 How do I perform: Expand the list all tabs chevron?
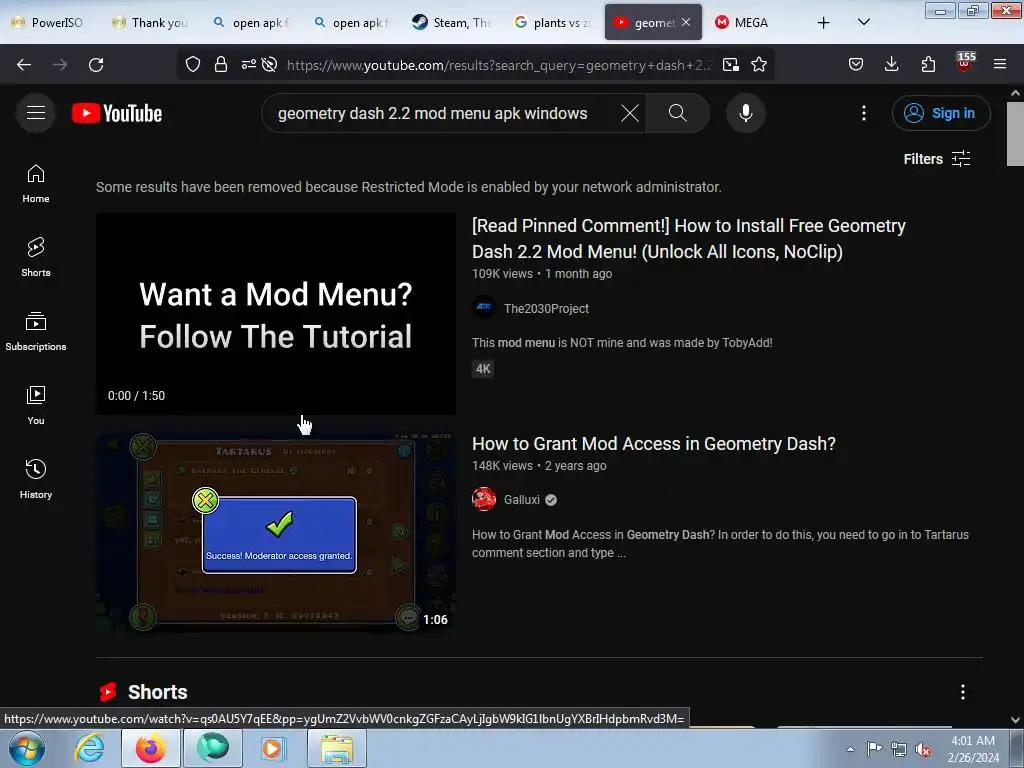point(863,22)
